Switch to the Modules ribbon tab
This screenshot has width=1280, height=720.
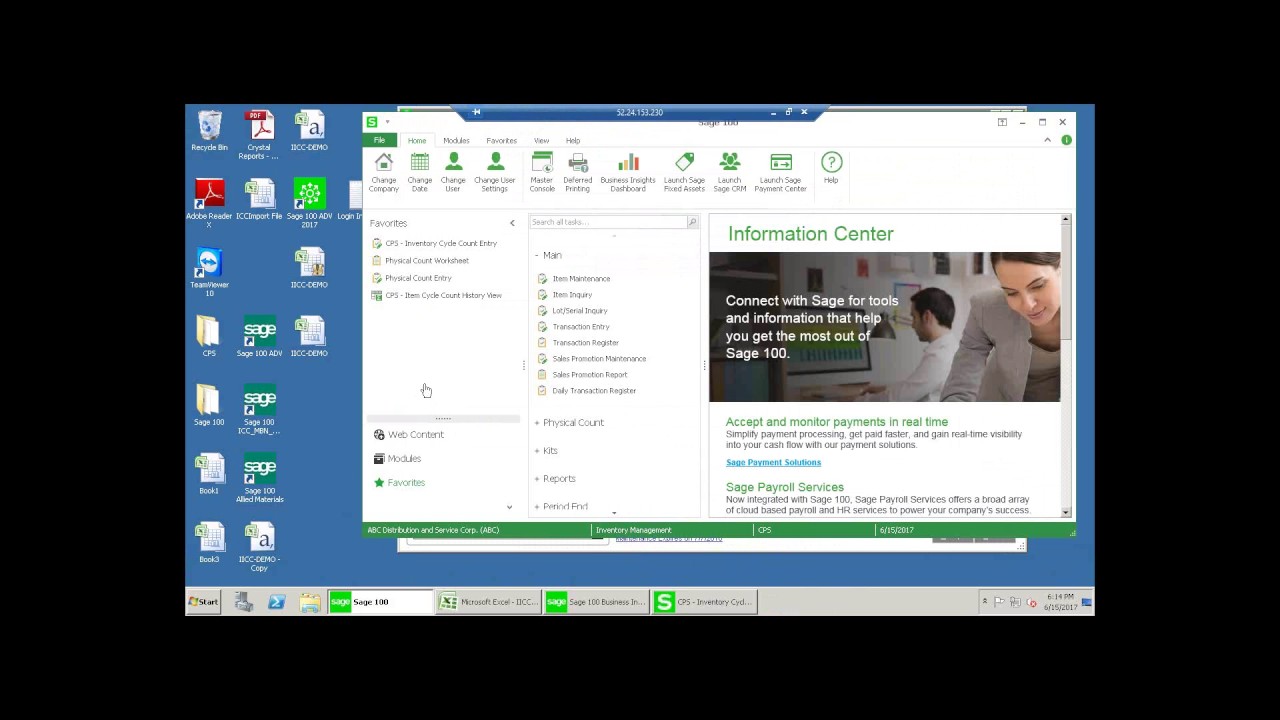coord(456,140)
